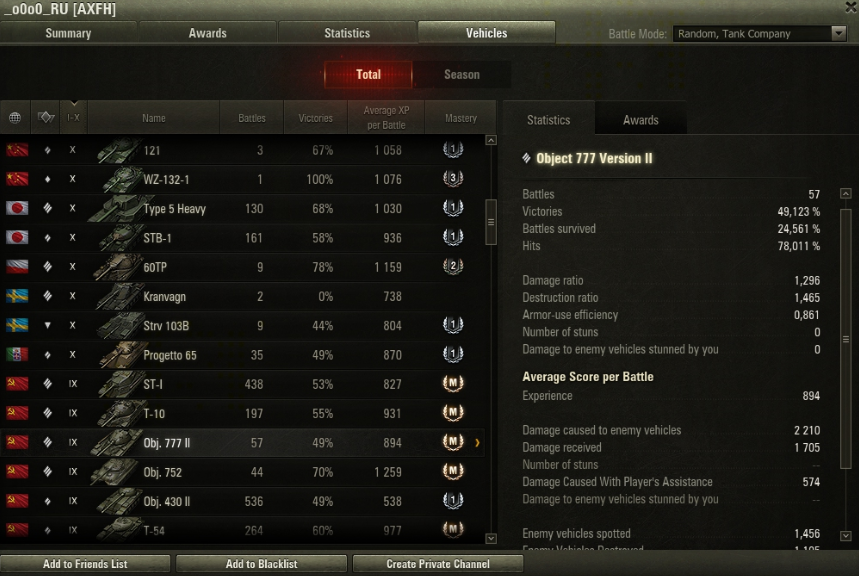Viewport: 859px width, 576px height.
Task: Click the Japanese flag beside STB-1
Action: pyautogui.click(x=17, y=237)
